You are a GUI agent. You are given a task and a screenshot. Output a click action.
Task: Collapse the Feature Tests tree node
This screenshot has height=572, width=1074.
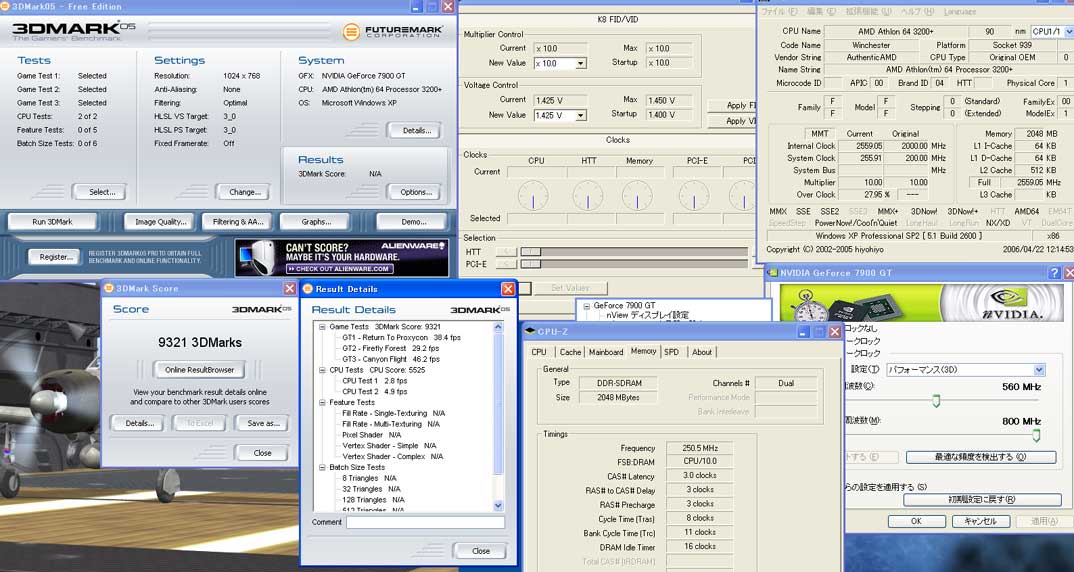[323, 402]
